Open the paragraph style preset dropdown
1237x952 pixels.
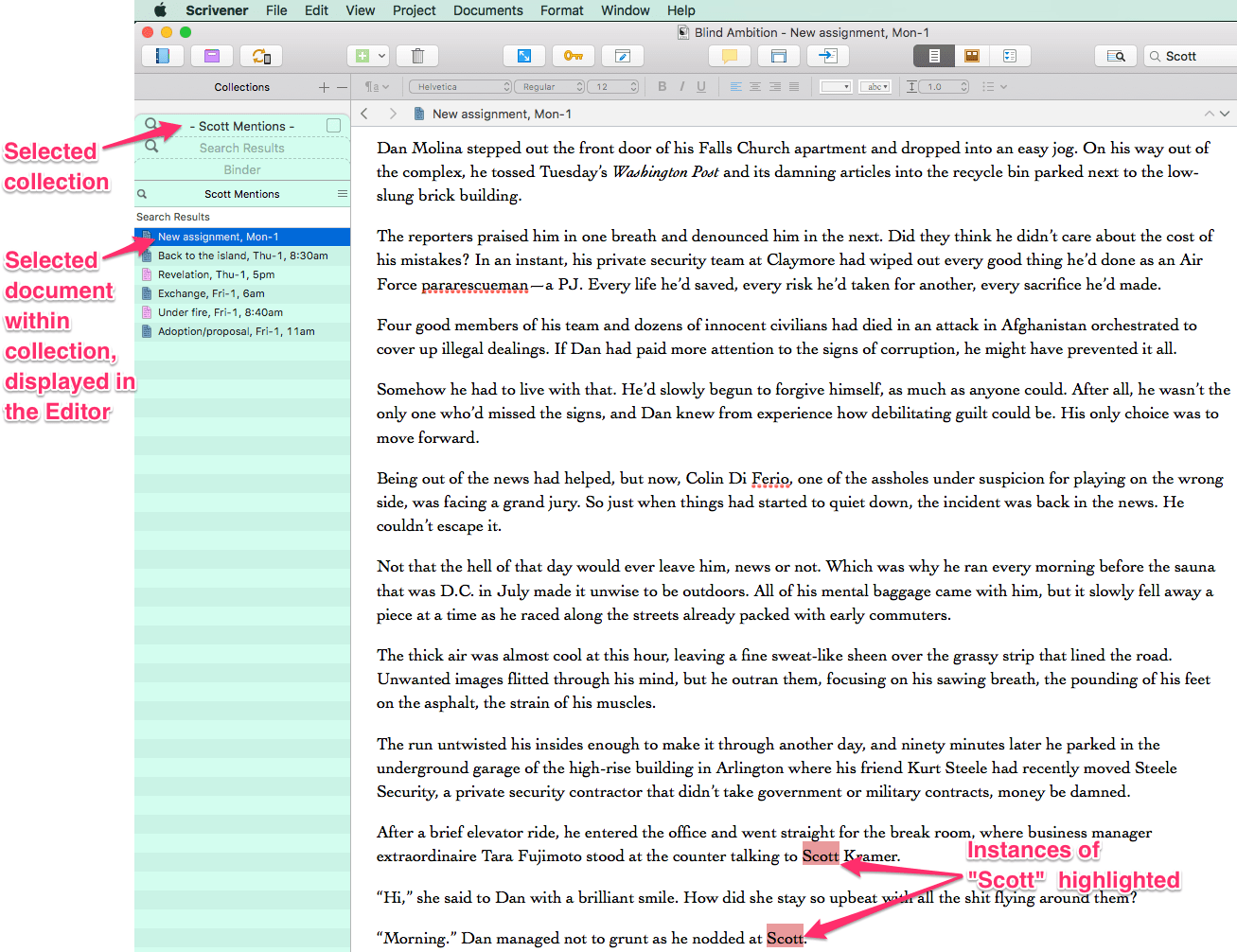point(377,87)
